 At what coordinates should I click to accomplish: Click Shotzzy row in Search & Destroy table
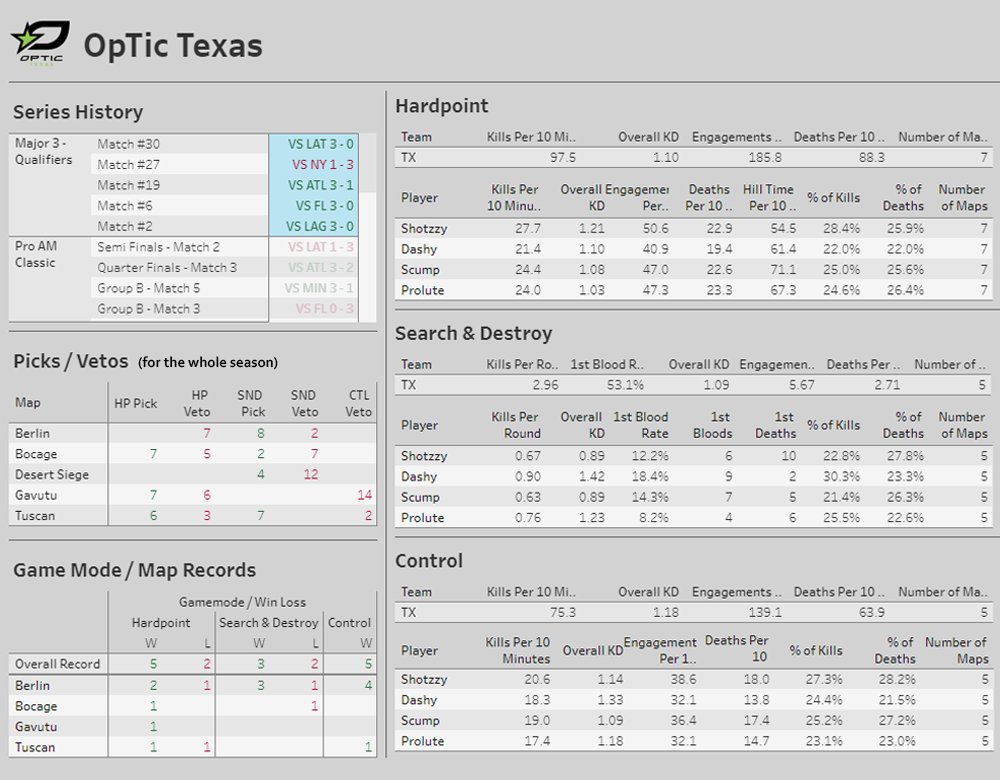coord(693,456)
